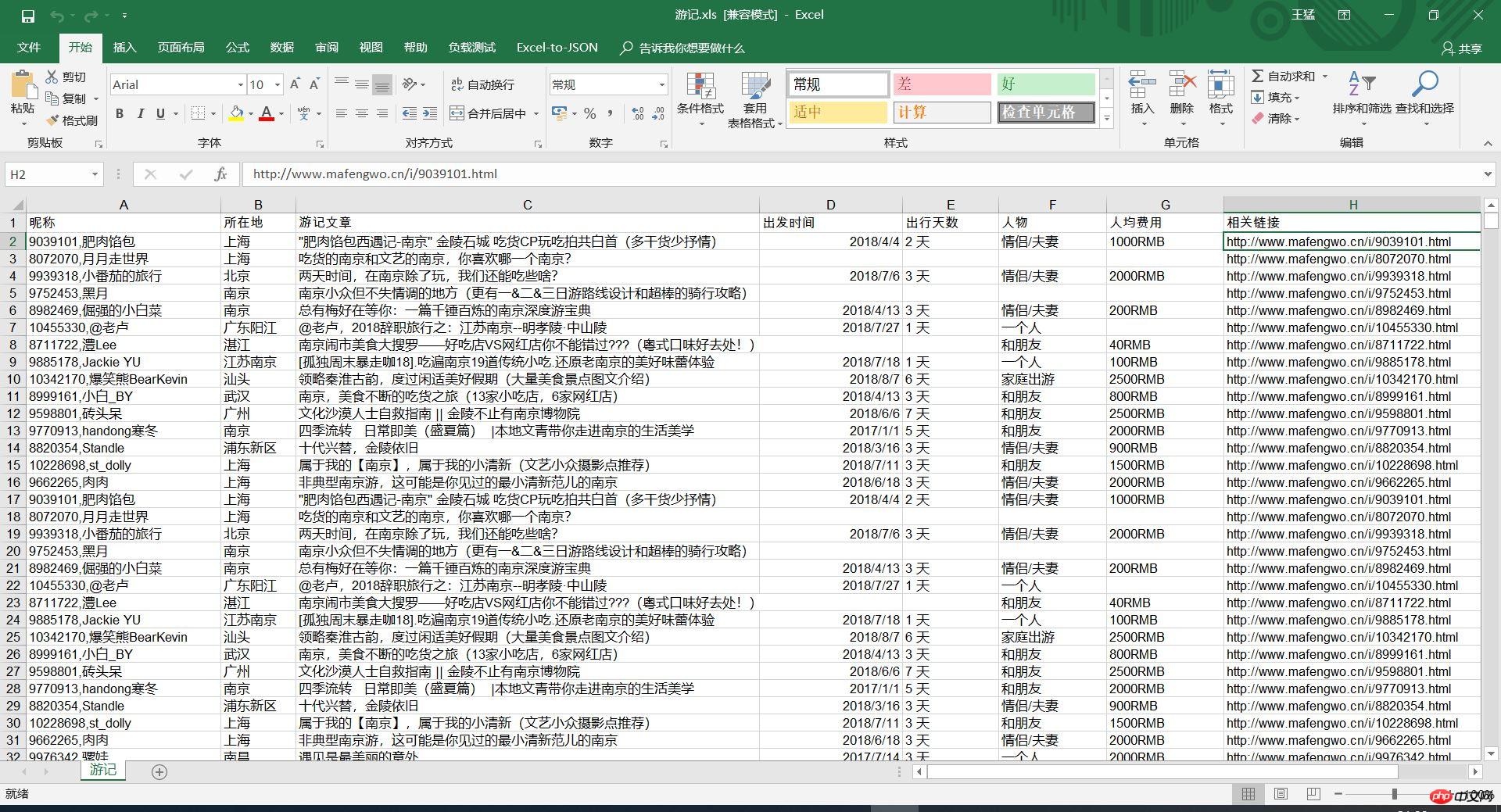1501x812 pixels.
Task: Click the zoom slider in status bar
Action: point(1394,794)
